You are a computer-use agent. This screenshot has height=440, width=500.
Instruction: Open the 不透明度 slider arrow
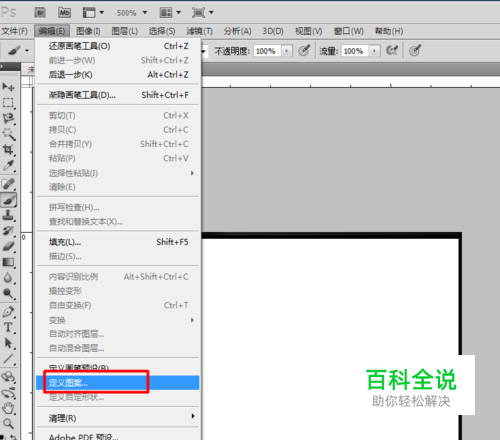coord(287,51)
